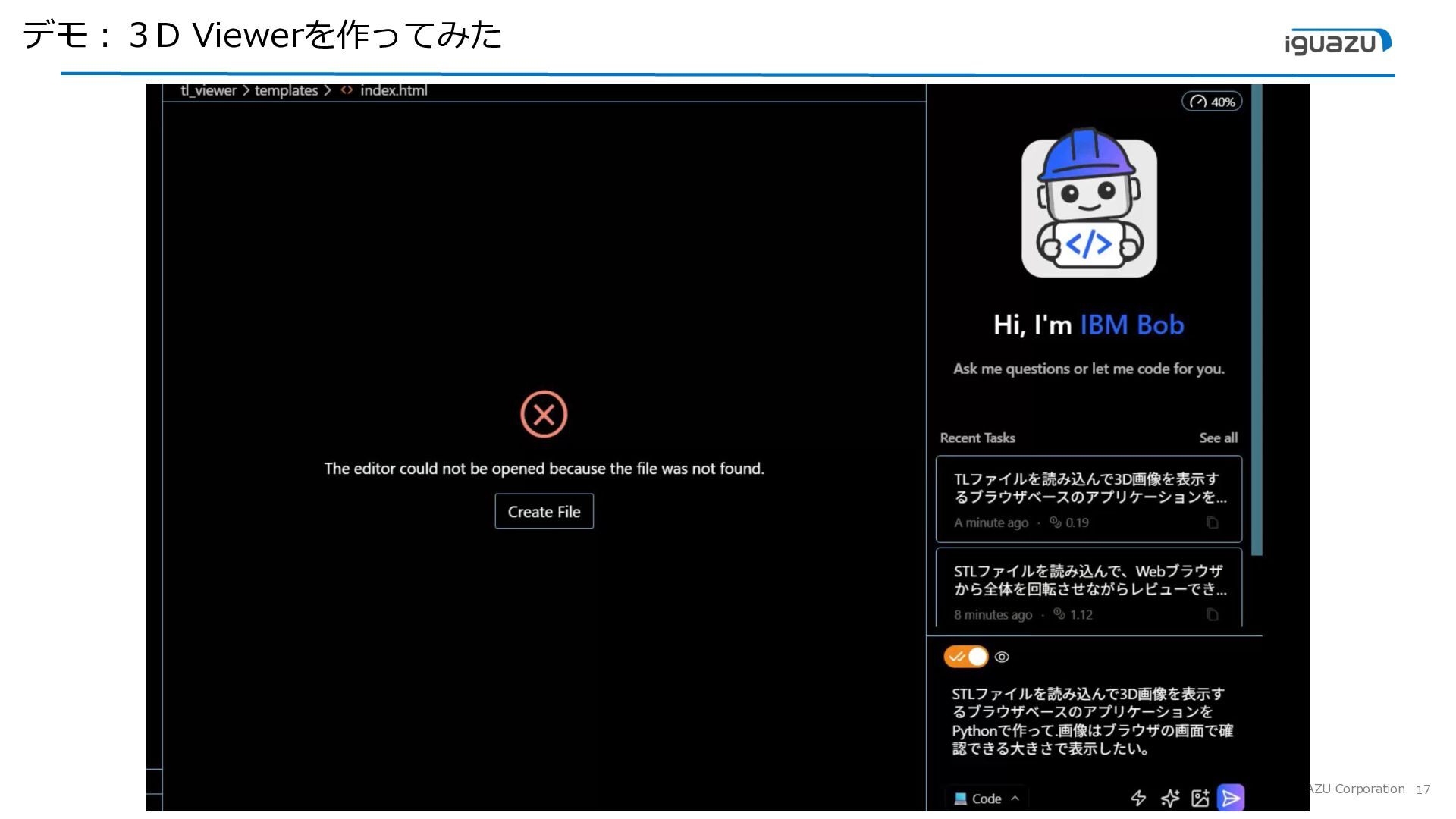Viewport: 1456px width, 819px height.
Task: Click the Create File button
Action: pyautogui.click(x=544, y=512)
